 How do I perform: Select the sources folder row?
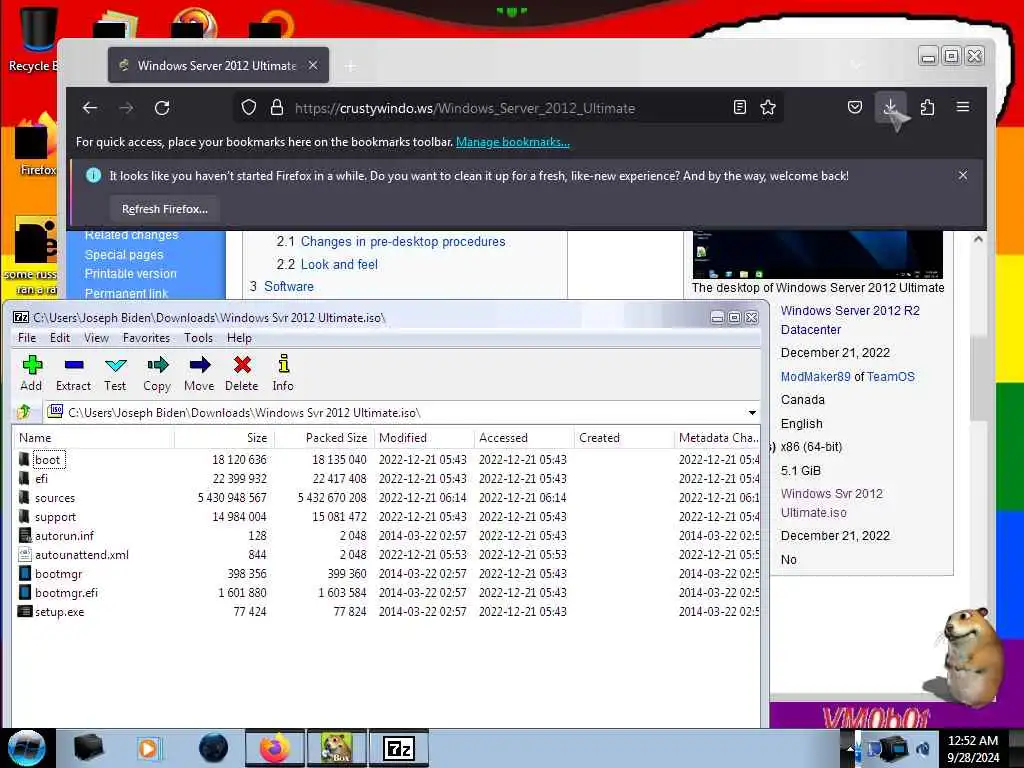tap(387, 498)
